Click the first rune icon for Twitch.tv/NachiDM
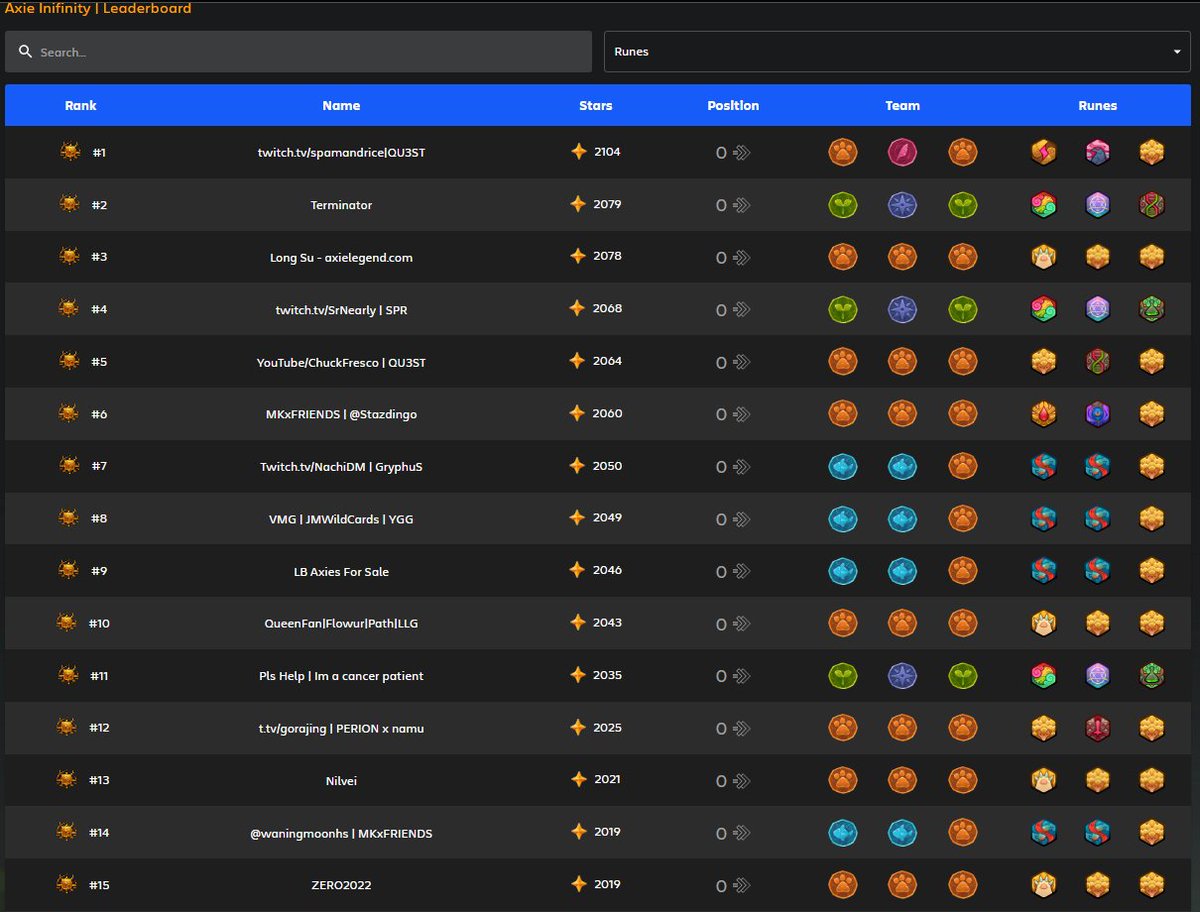The height and width of the screenshot is (912, 1200). [1044, 466]
